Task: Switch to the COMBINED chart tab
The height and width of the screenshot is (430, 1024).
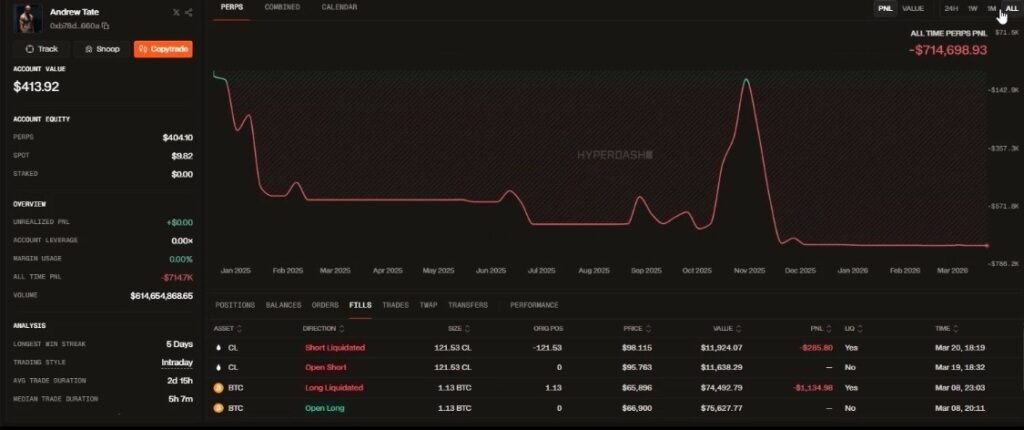Action: tap(282, 7)
